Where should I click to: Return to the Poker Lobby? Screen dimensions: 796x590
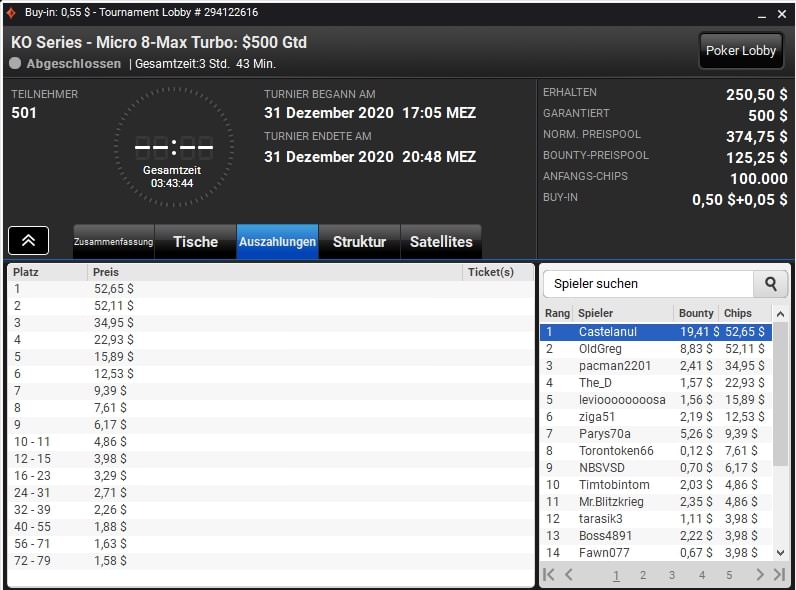pyautogui.click(x=740, y=51)
